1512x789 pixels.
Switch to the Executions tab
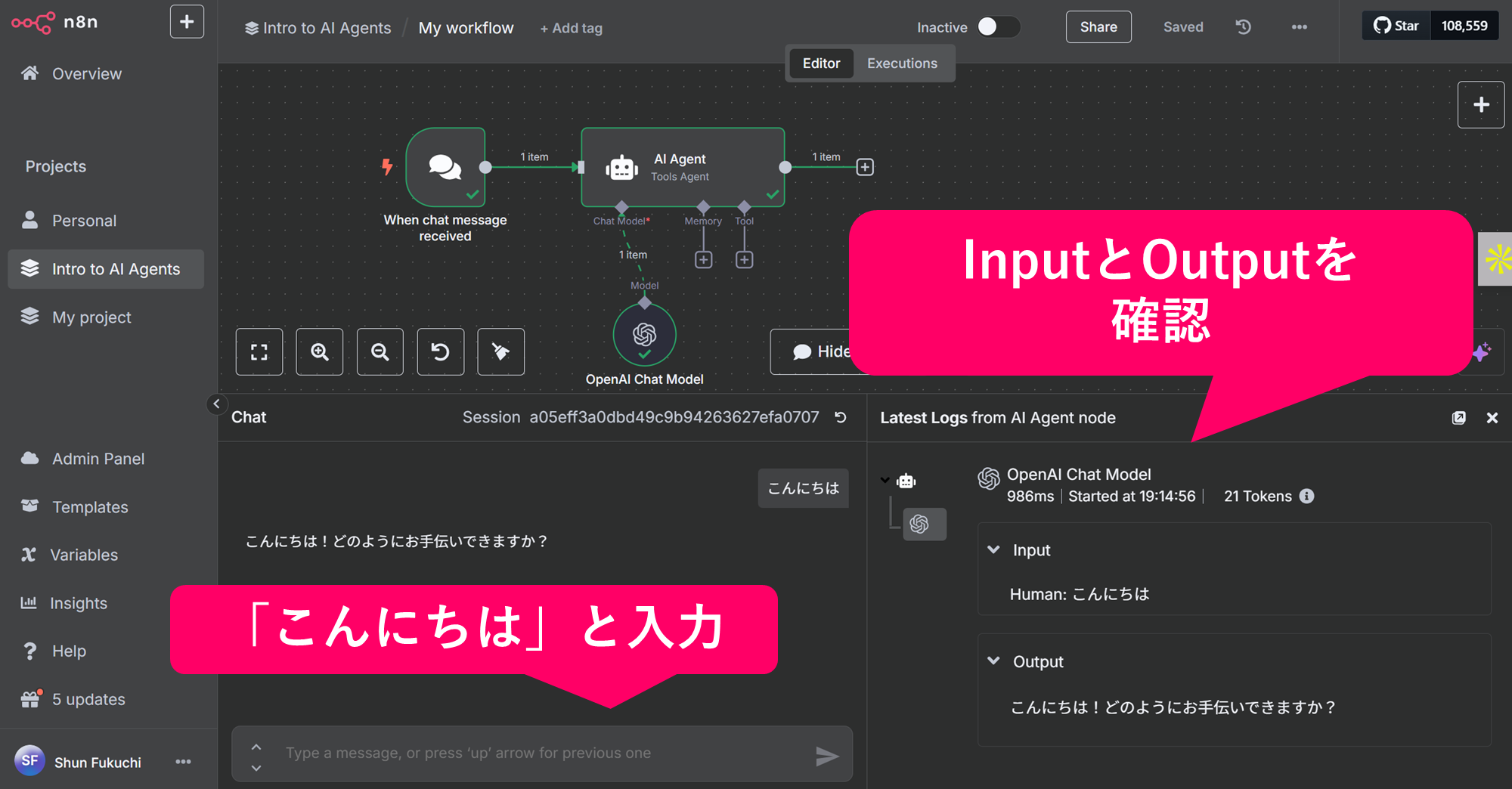902,63
